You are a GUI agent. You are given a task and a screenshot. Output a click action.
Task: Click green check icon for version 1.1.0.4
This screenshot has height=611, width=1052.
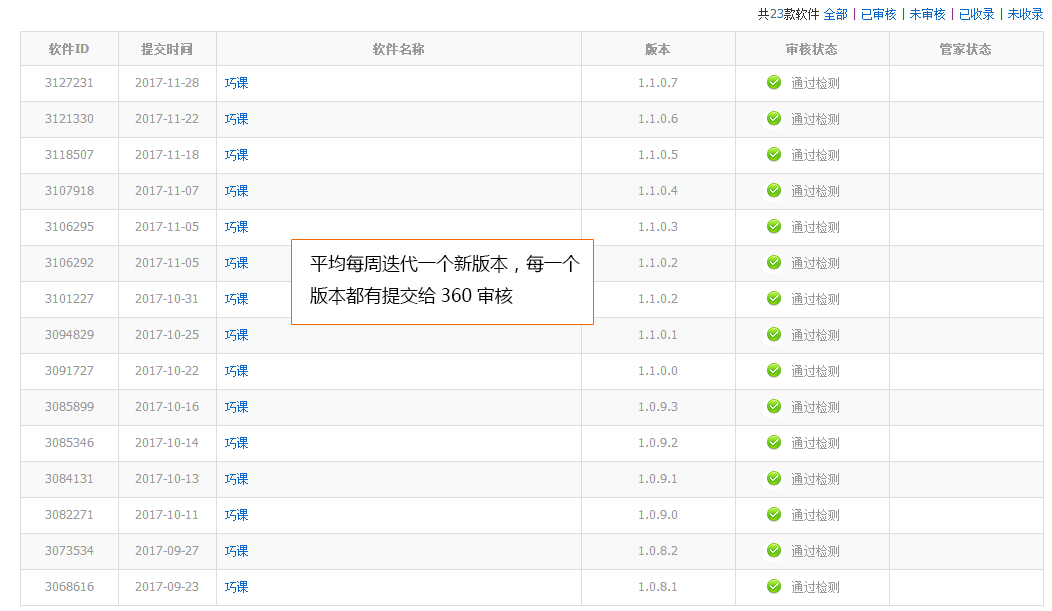pyautogui.click(x=774, y=190)
